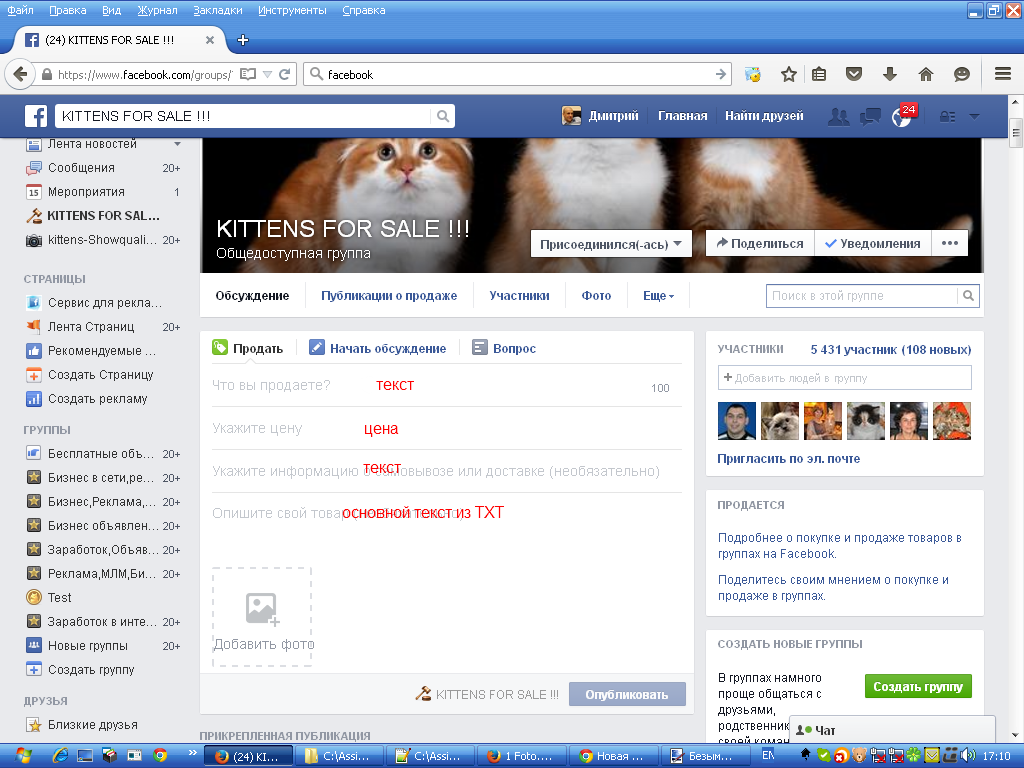Viewport: 1024px width, 768px height.
Task: Open Joined dropdown on group cover
Action: (611, 244)
